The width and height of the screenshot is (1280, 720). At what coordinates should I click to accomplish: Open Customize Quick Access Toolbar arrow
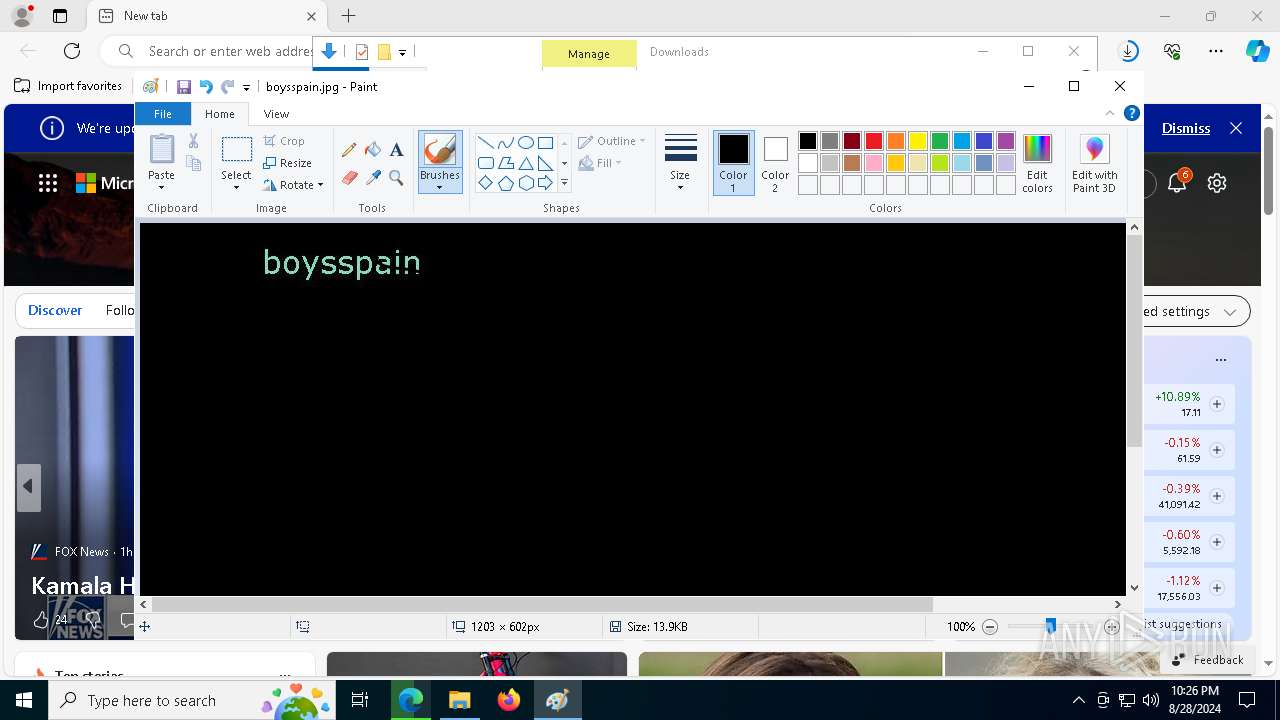coord(246,88)
